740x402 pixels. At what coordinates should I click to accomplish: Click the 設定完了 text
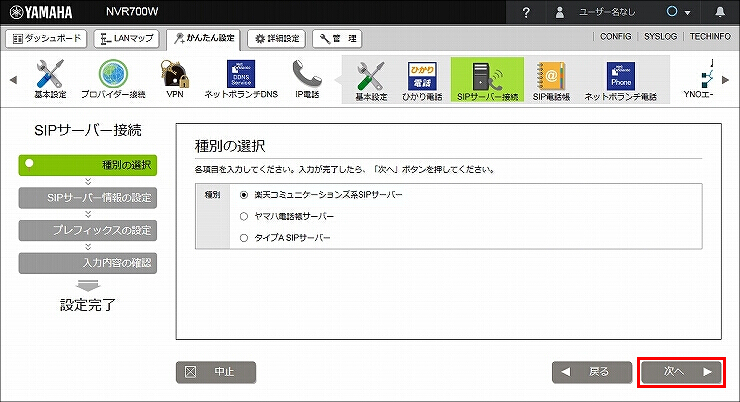pyautogui.click(x=88, y=305)
